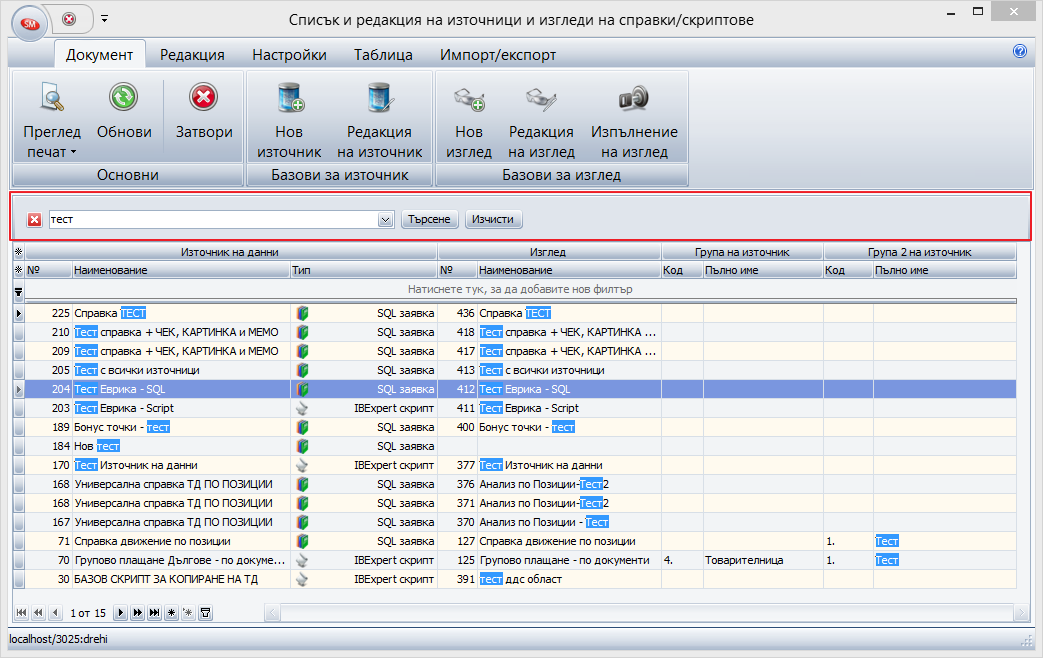Click the previous page navigator button
This screenshot has width=1043, height=658.
[x=39, y=613]
